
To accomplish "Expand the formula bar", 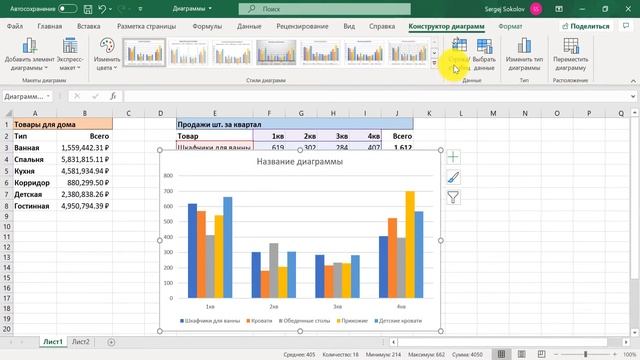I will click(633, 96).
